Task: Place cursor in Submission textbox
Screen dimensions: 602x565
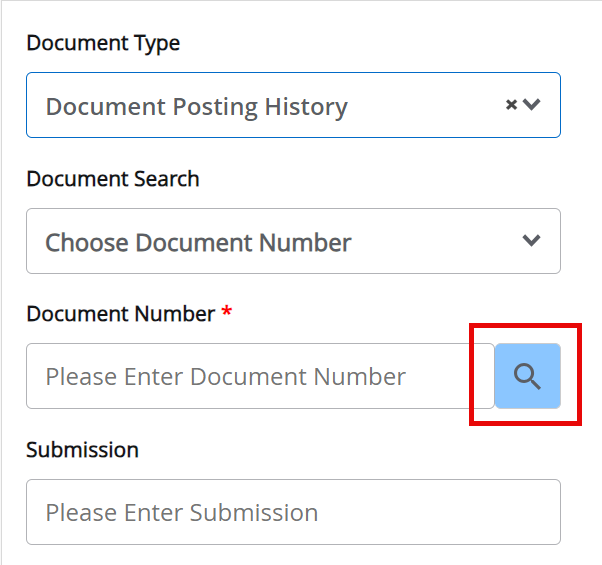Action: [x=292, y=512]
